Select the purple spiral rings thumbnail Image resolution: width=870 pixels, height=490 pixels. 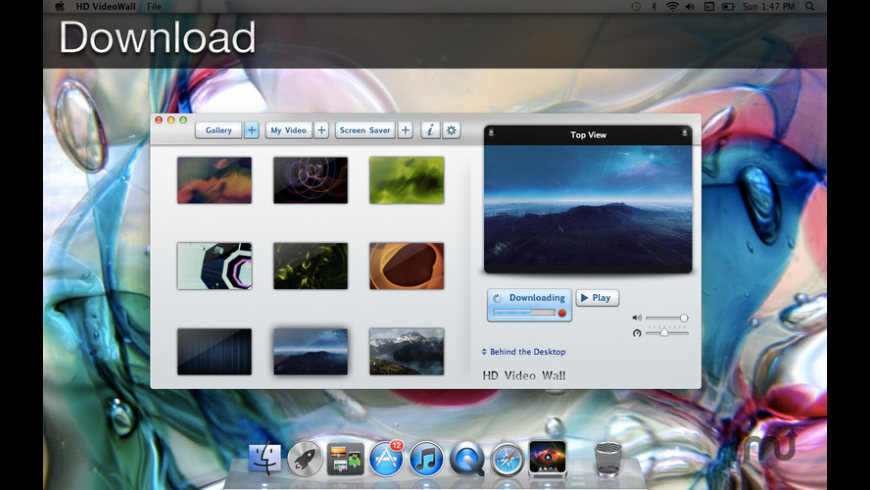click(x=310, y=180)
